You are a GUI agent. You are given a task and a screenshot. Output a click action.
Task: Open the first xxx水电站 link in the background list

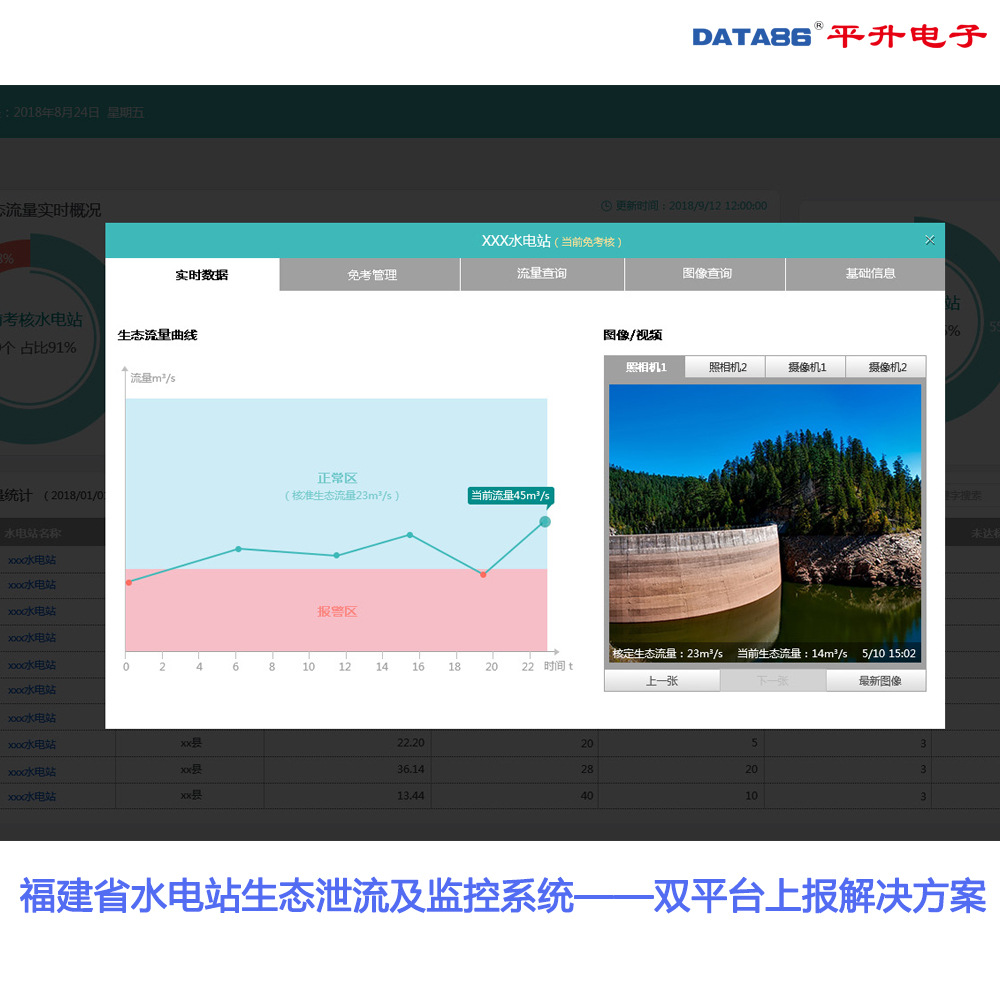(32, 559)
